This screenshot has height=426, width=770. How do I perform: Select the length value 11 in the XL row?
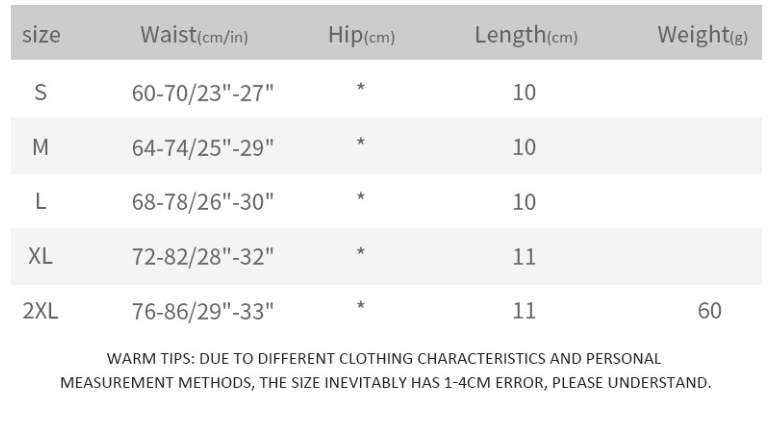(x=524, y=256)
